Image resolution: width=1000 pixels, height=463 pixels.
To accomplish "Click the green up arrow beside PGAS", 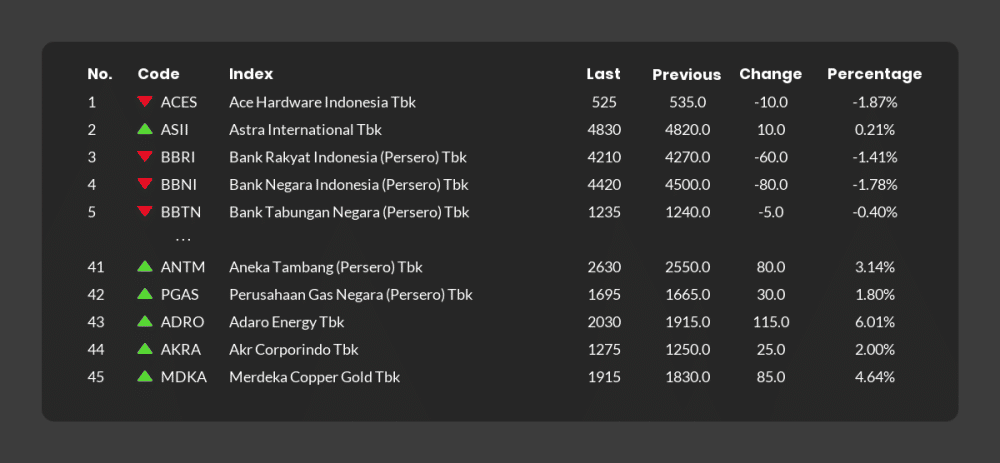I will click(145, 293).
